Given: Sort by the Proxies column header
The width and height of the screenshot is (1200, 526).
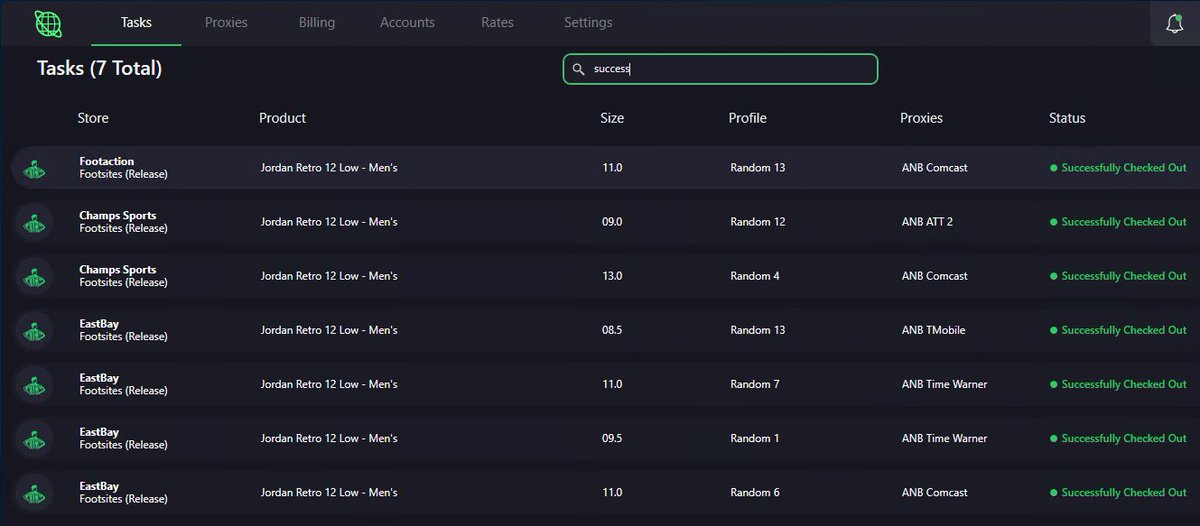Looking at the screenshot, I should point(921,118).
